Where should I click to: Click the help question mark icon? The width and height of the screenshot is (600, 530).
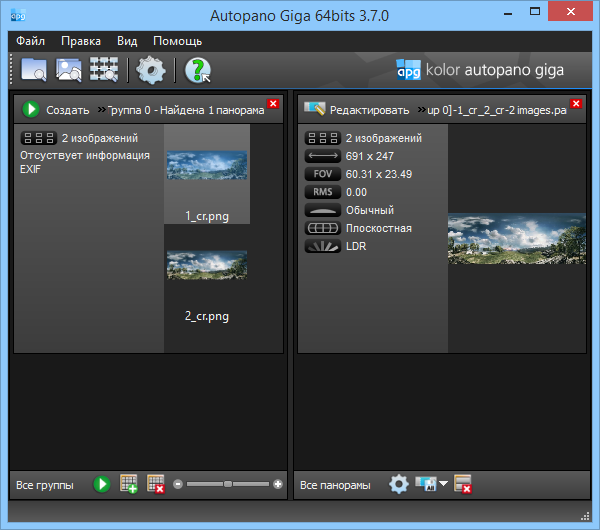[198, 70]
